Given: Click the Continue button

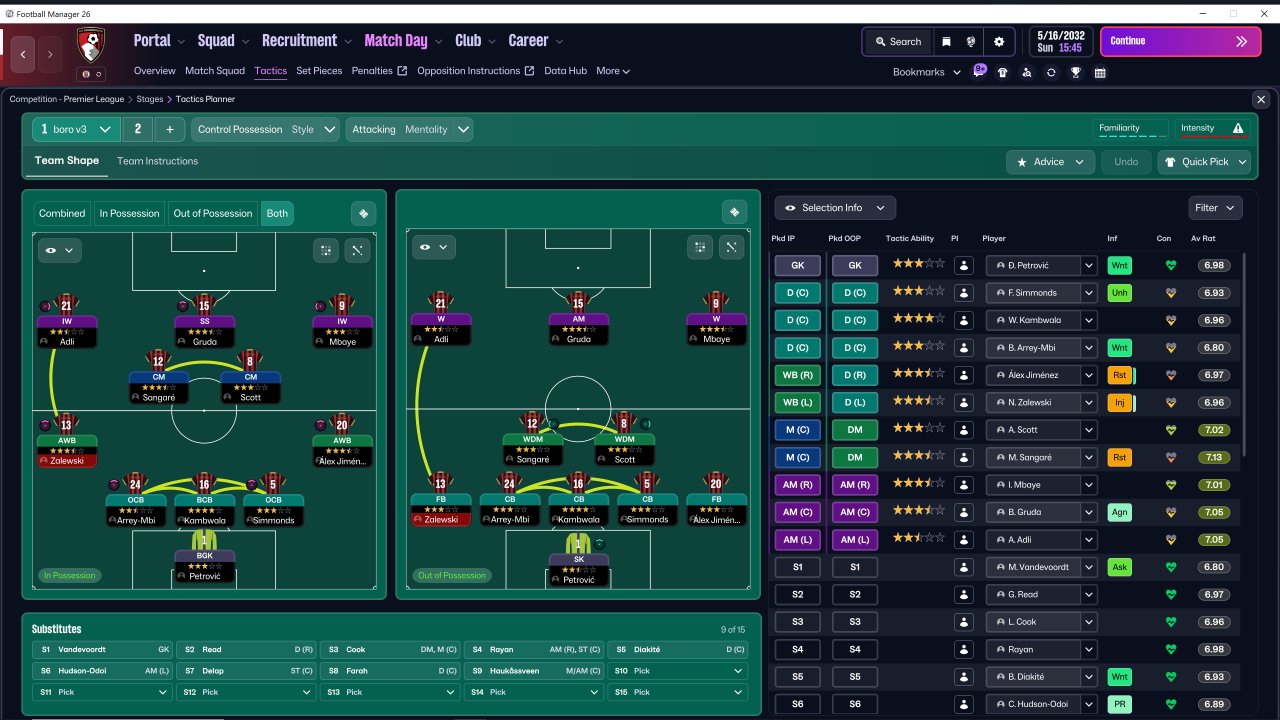Looking at the screenshot, I should (x=1181, y=42).
